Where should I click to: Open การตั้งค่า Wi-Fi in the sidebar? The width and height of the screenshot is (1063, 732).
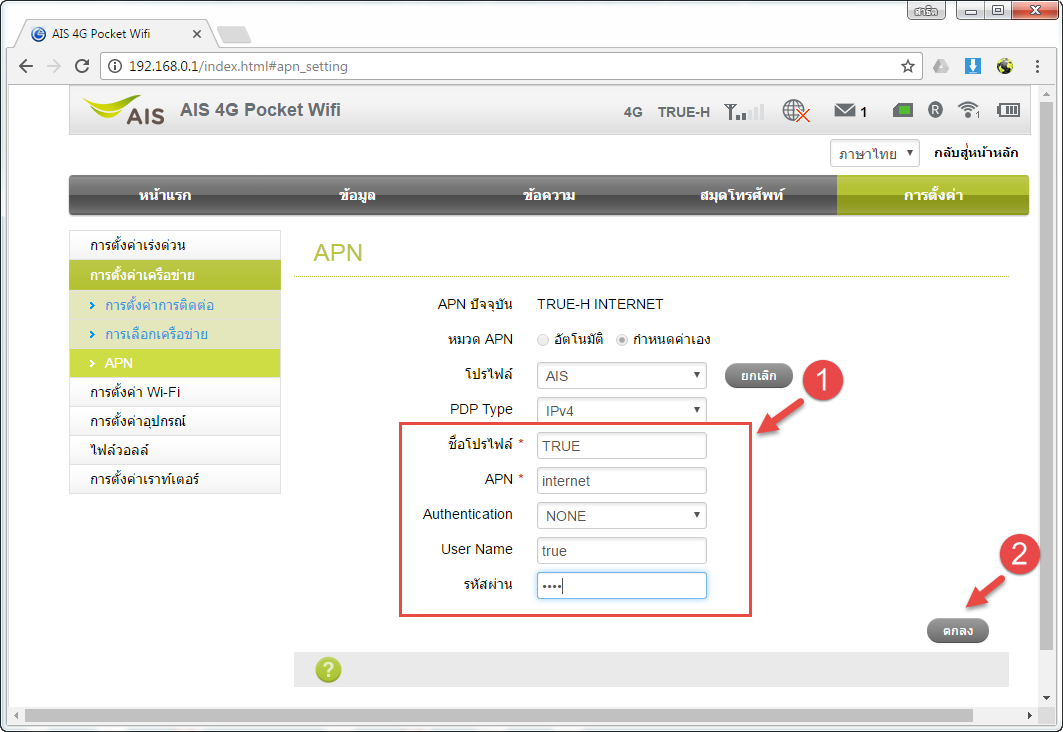pos(175,392)
